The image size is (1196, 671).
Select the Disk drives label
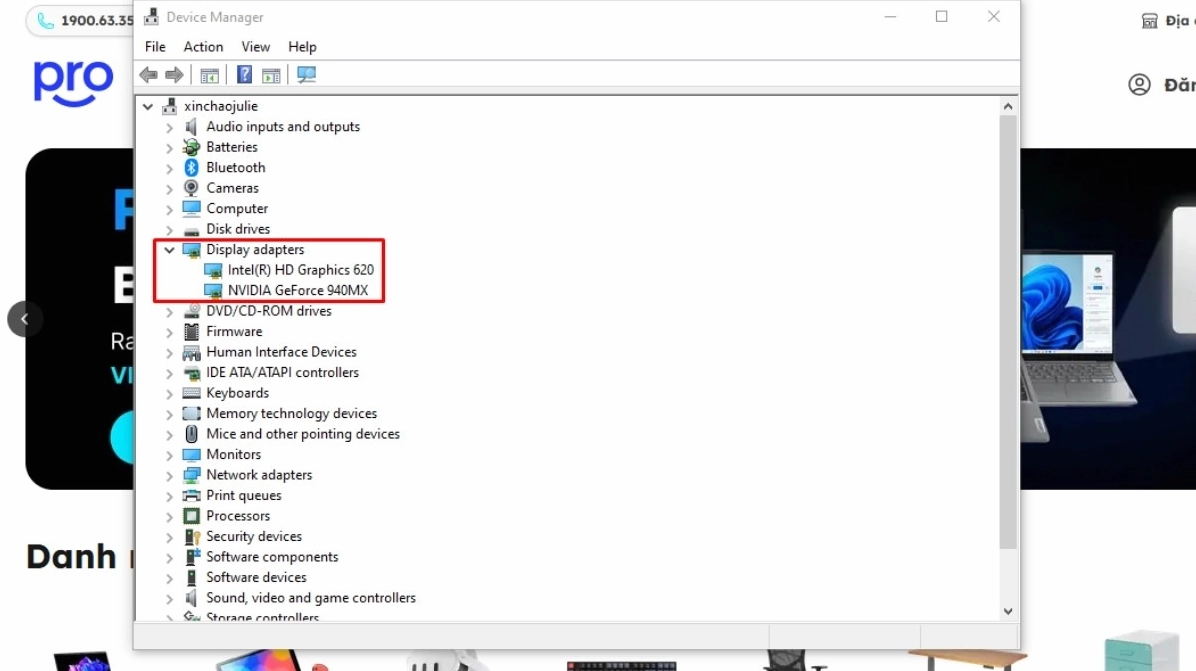click(238, 229)
